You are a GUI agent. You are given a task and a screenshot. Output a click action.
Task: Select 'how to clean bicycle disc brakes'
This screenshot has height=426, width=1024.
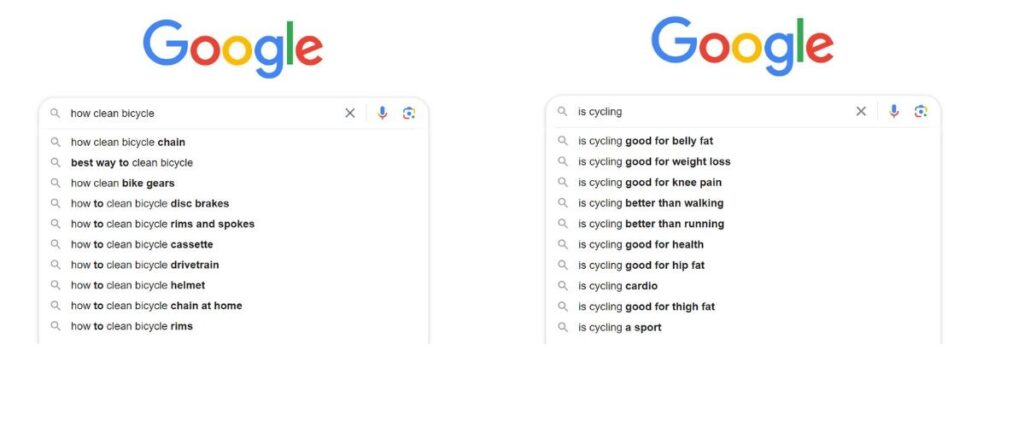pyautogui.click(x=150, y=204)
